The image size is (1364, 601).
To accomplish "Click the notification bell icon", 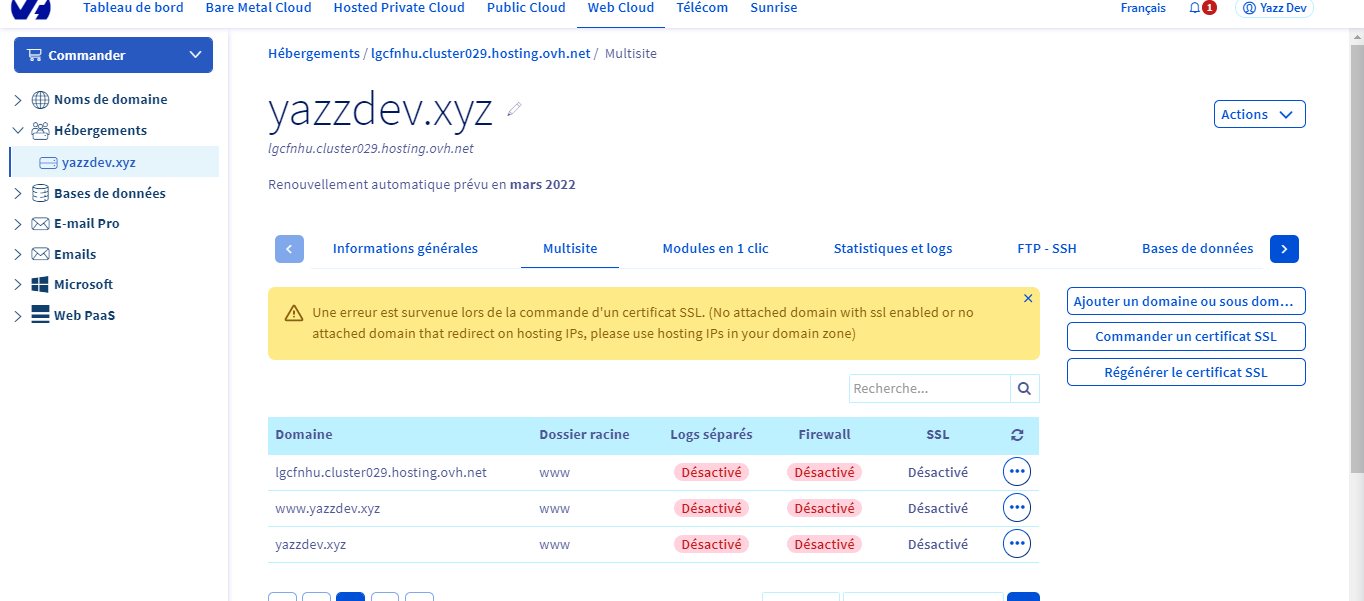I will click(x=1195, y=8).
